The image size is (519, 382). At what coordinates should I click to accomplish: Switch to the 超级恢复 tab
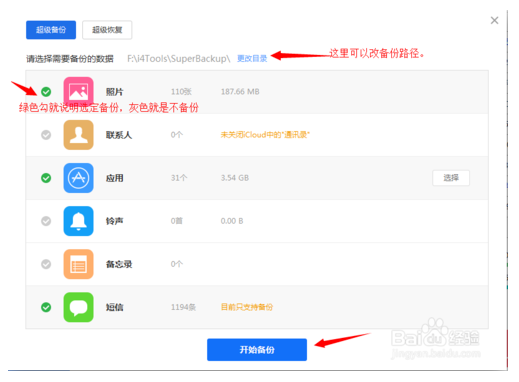(x=107, y=30)
